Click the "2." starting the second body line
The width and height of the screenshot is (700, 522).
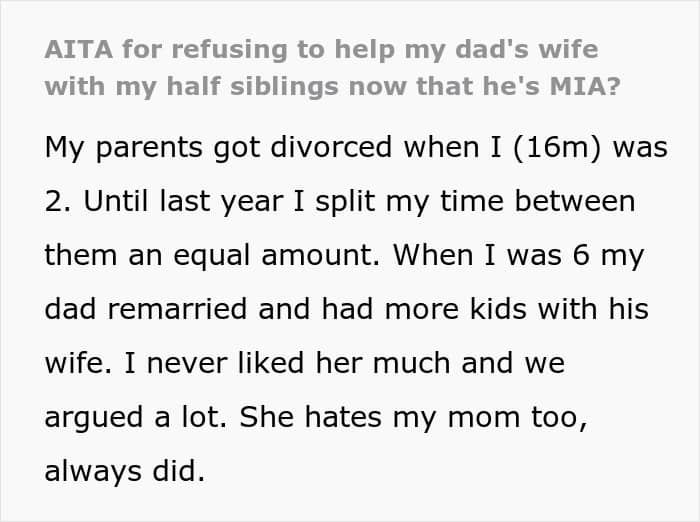coord(58,202)
